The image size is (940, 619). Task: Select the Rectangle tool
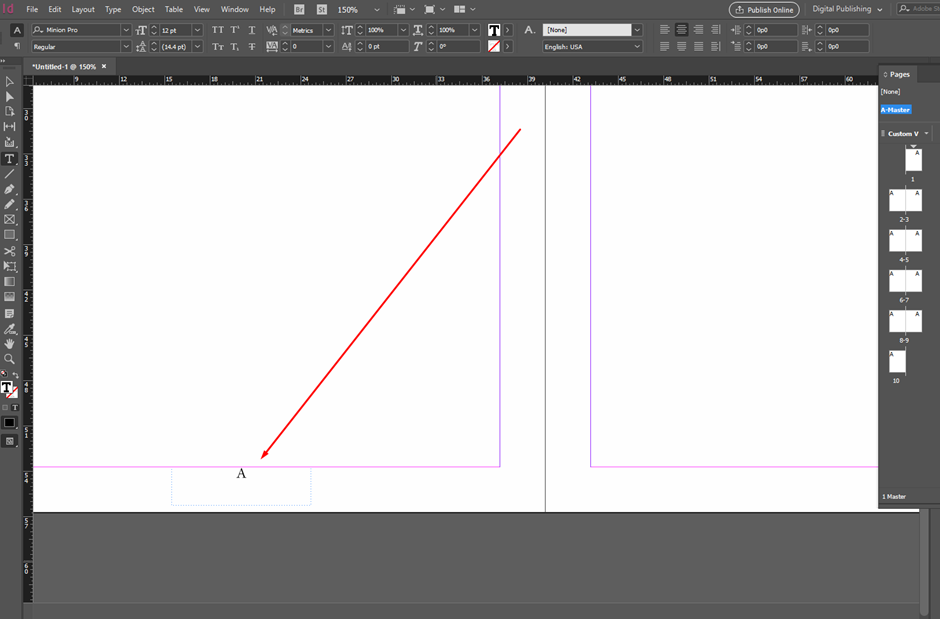pyautogui.click(x=9, y=235)
